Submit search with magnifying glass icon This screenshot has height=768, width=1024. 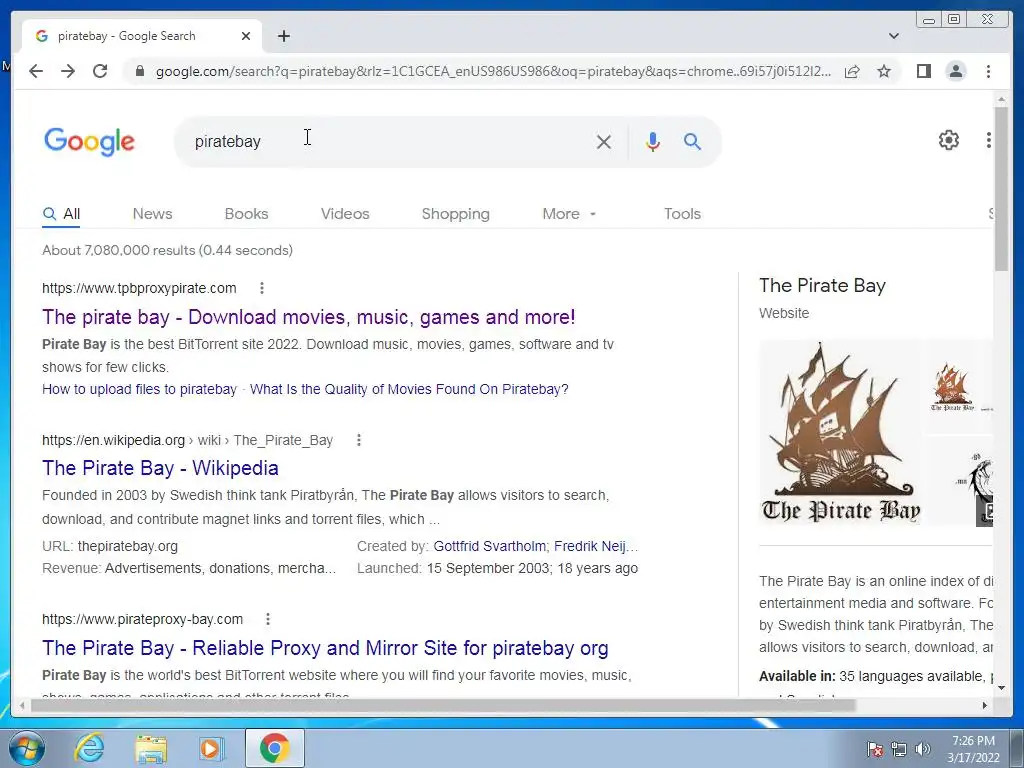coord(692,142)
